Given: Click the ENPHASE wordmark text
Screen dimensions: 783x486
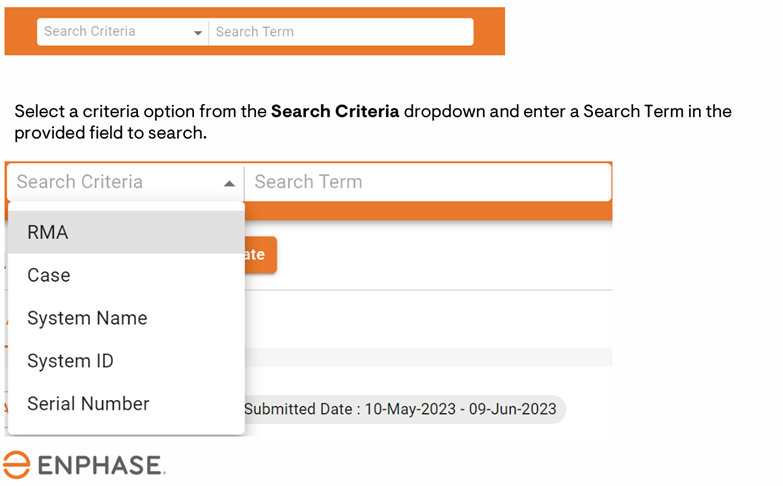Looking at the screenshot, I should 100,466.
